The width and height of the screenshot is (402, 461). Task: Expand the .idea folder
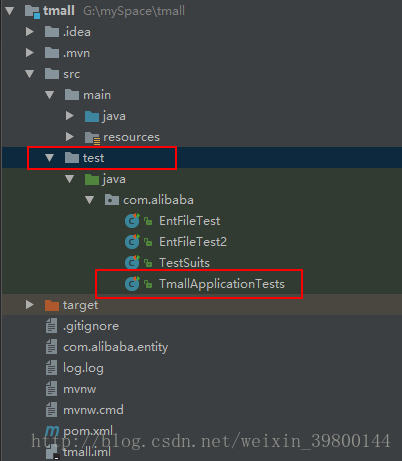coord(30,32)
